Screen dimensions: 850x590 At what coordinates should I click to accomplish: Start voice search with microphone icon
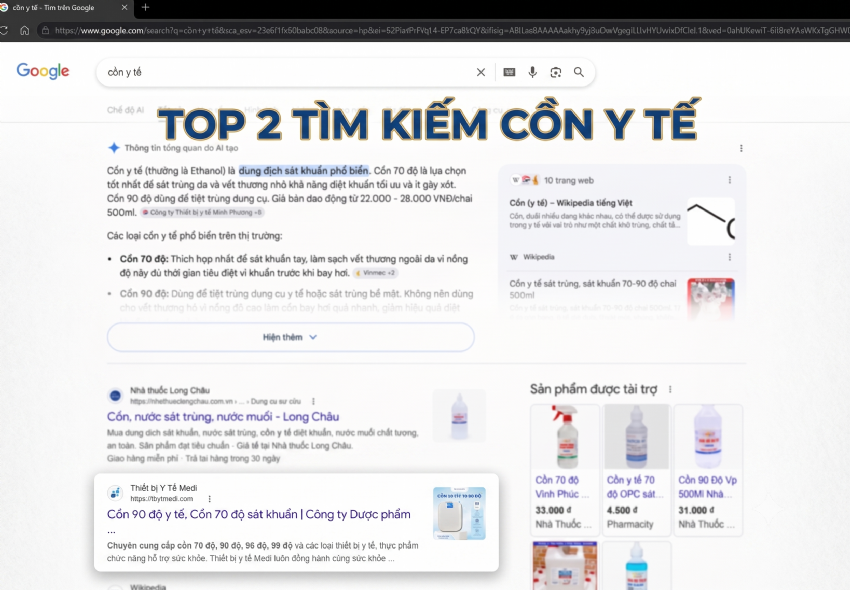pyautogui.click(x=532, y=72)
